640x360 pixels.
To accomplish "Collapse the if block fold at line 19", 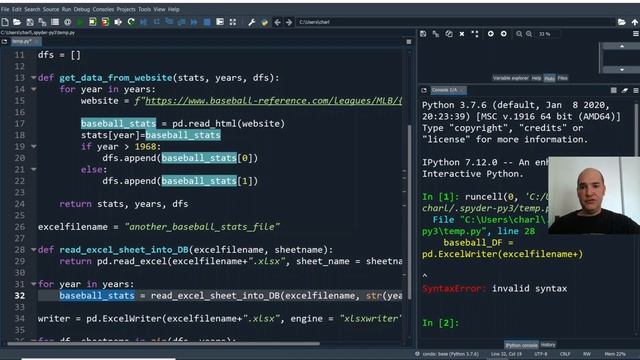I will tap(33, 146).
